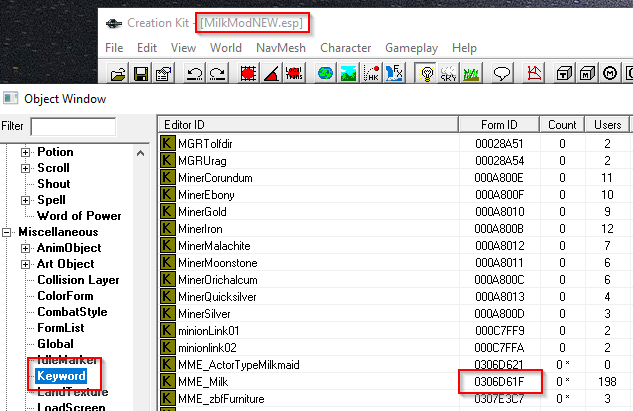The height and width of the screenshot is (411, 633).
Task: Open the Character menu
Action: pyautogui.click(x=346, y=48)
